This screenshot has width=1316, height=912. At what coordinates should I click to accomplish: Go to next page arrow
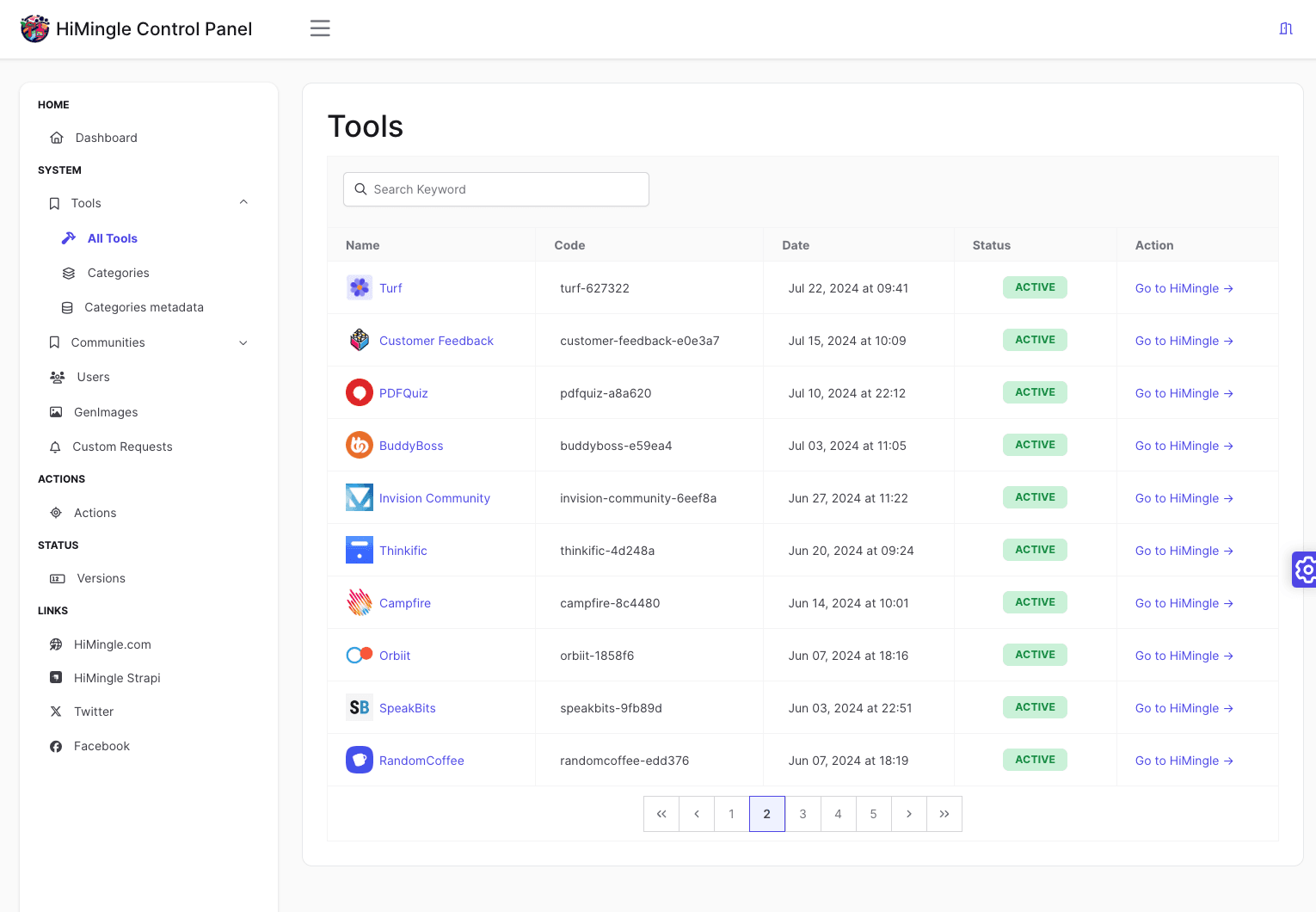(x=909, y=814)
